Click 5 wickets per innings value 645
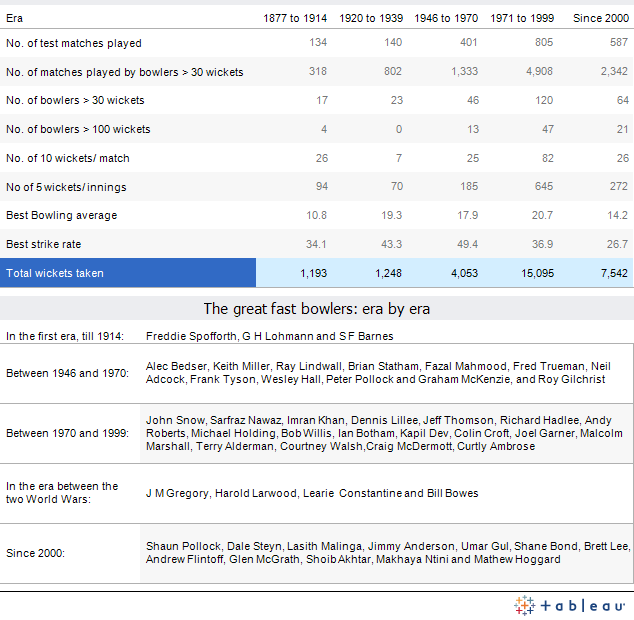 click(x=544, y=186)
